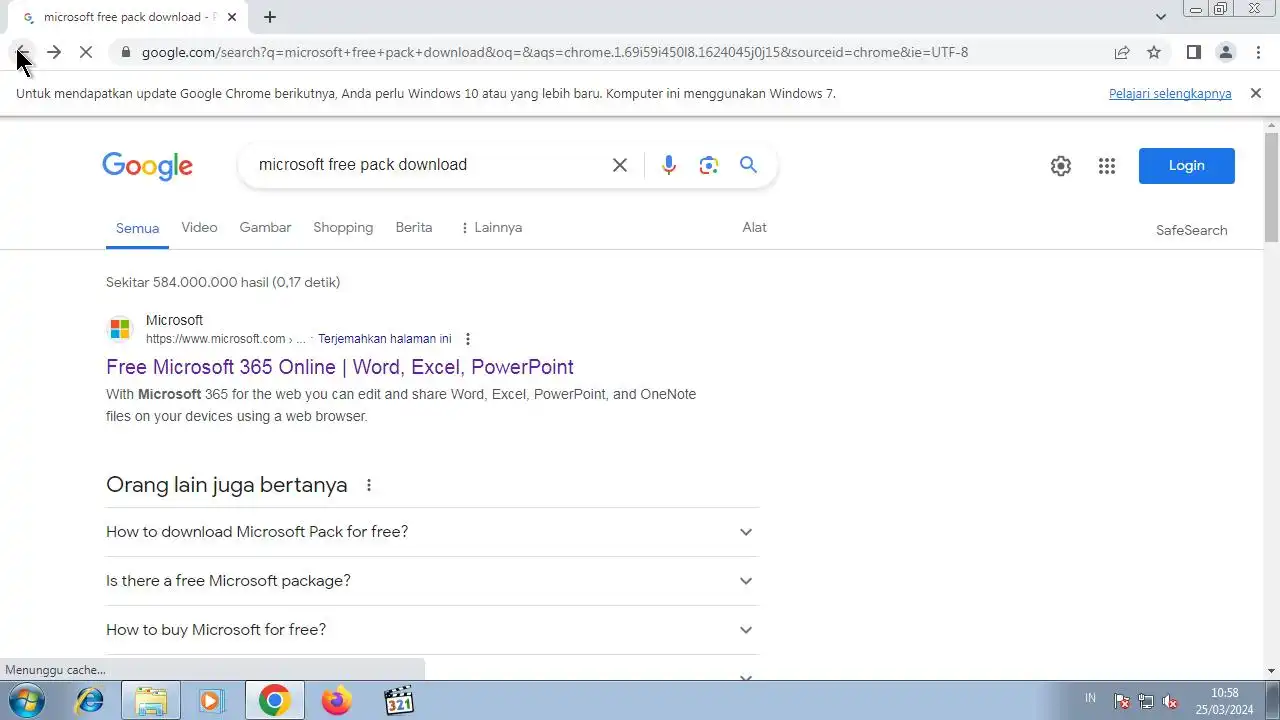Click Terjemahkan halaman ini link
This screenshot has width=1280, height=720.
(384, 339)
